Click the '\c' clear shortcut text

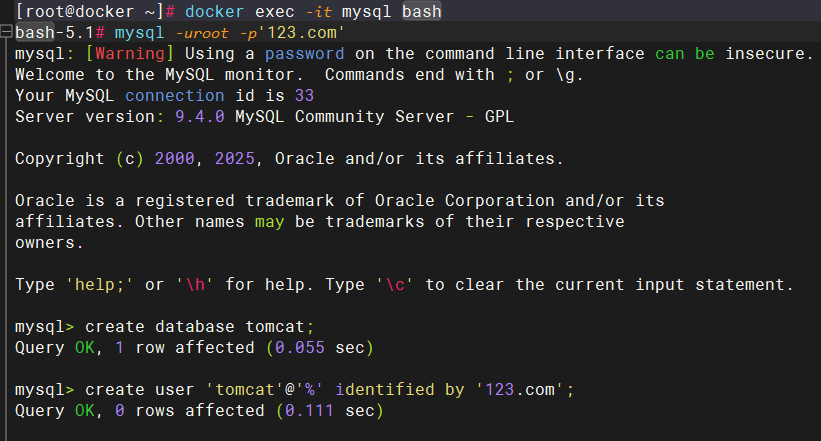point(395,284)
